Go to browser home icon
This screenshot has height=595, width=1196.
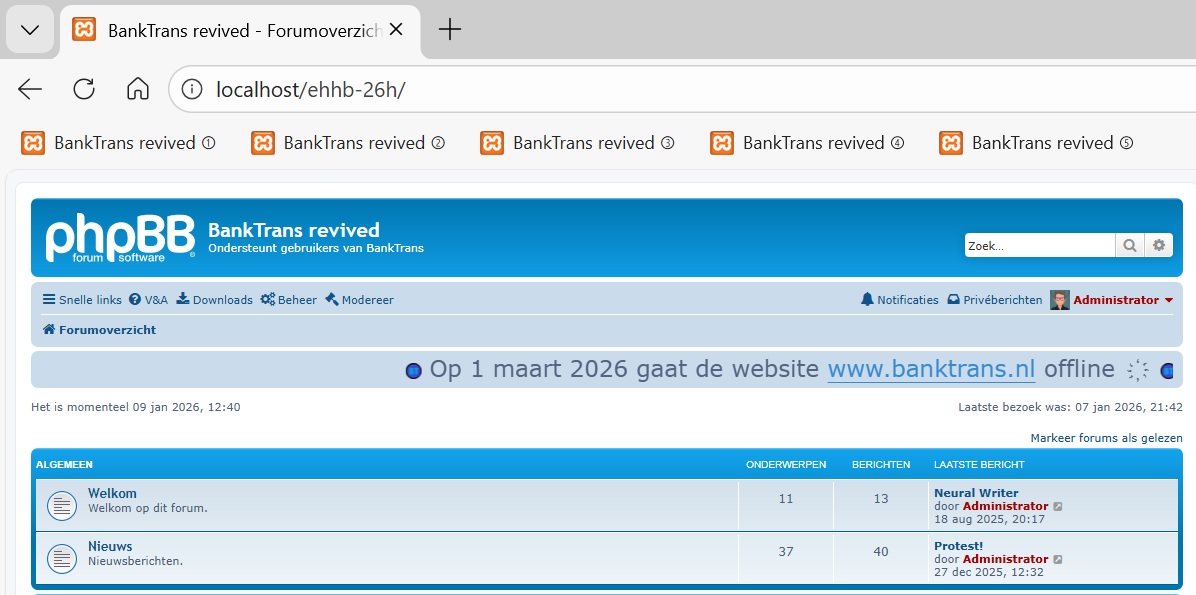(137, 89)
